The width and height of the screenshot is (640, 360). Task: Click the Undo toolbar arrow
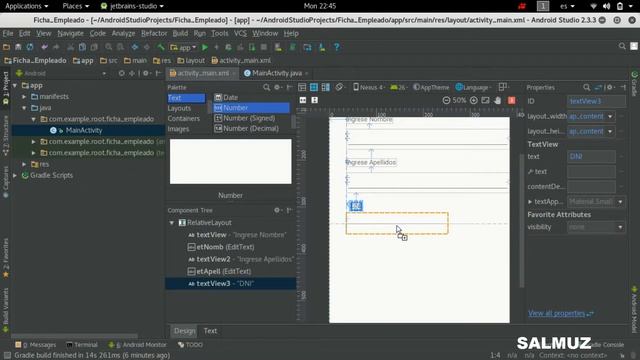(x=44, y=47)
